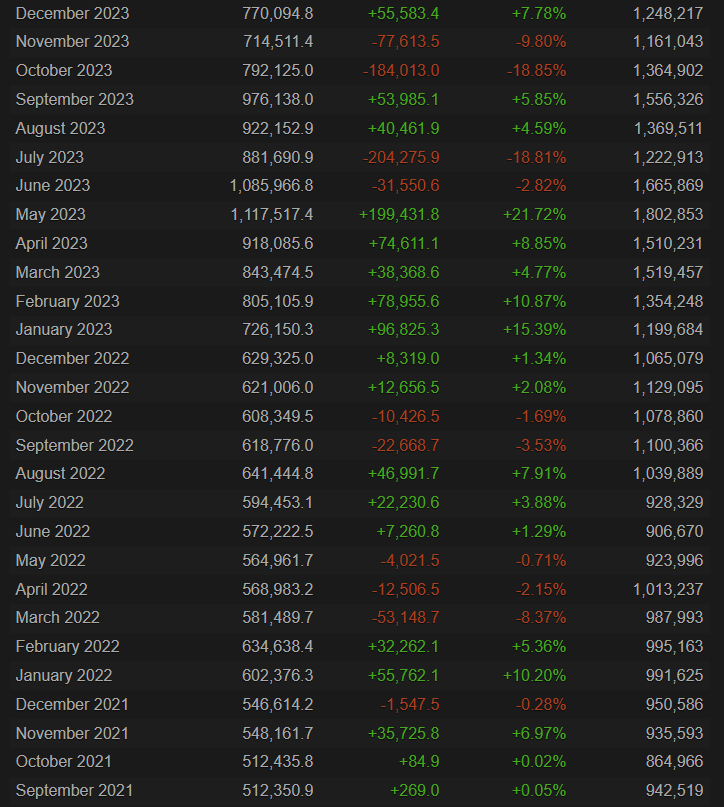The height and width of the screenshot is (807, 724).
Task: Select the September 2022 label
Action: (x=75, y=444)
